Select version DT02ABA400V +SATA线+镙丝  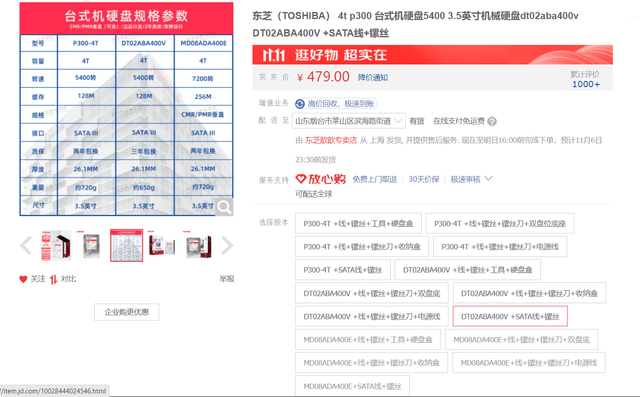[x=510, y=317]
